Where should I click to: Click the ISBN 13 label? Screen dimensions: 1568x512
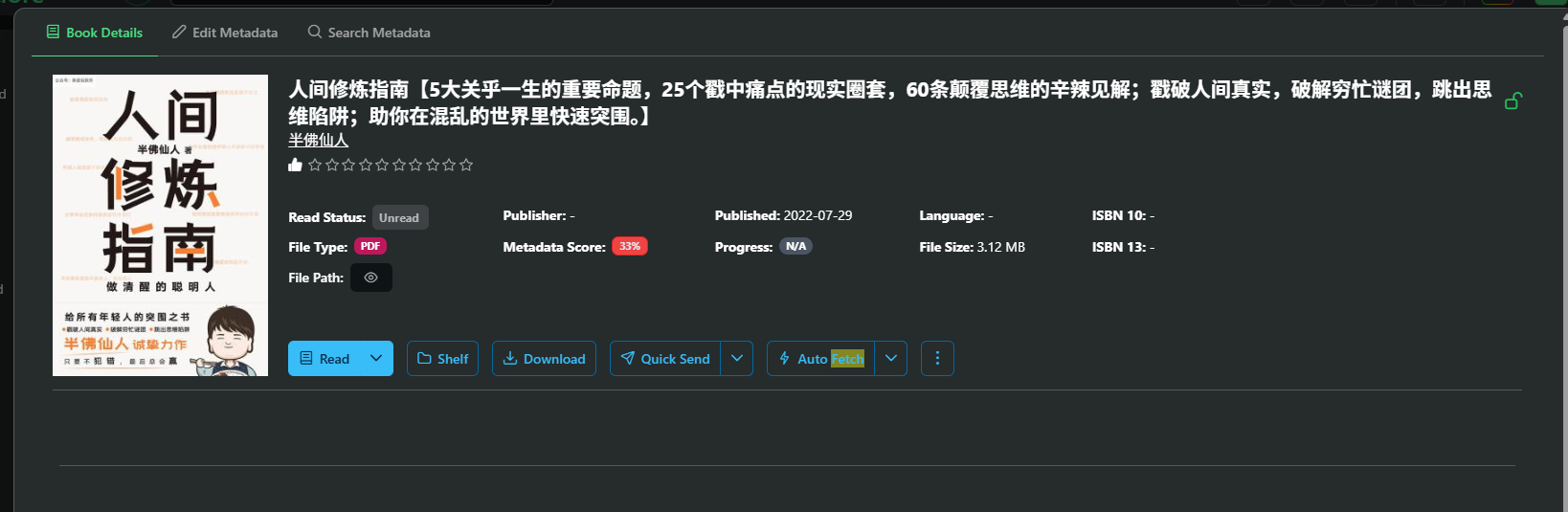1119,247
